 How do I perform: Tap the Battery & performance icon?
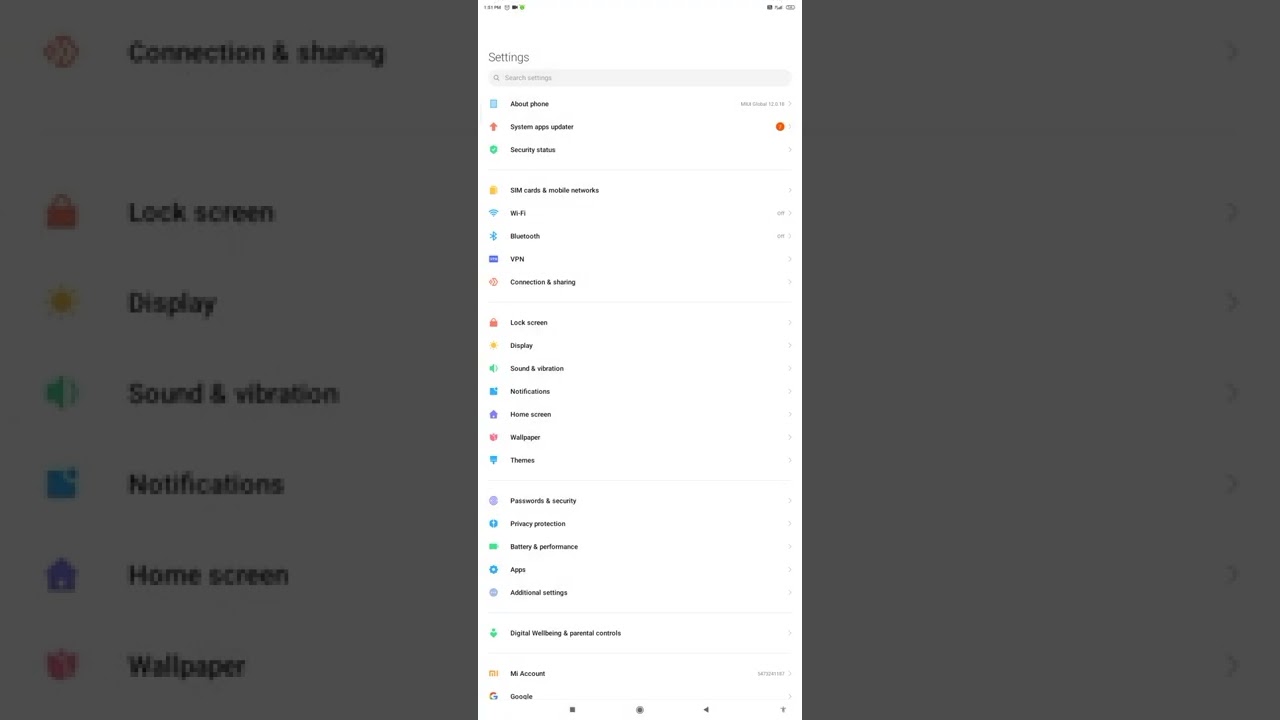pyautogui.click(x=493, y=547)
